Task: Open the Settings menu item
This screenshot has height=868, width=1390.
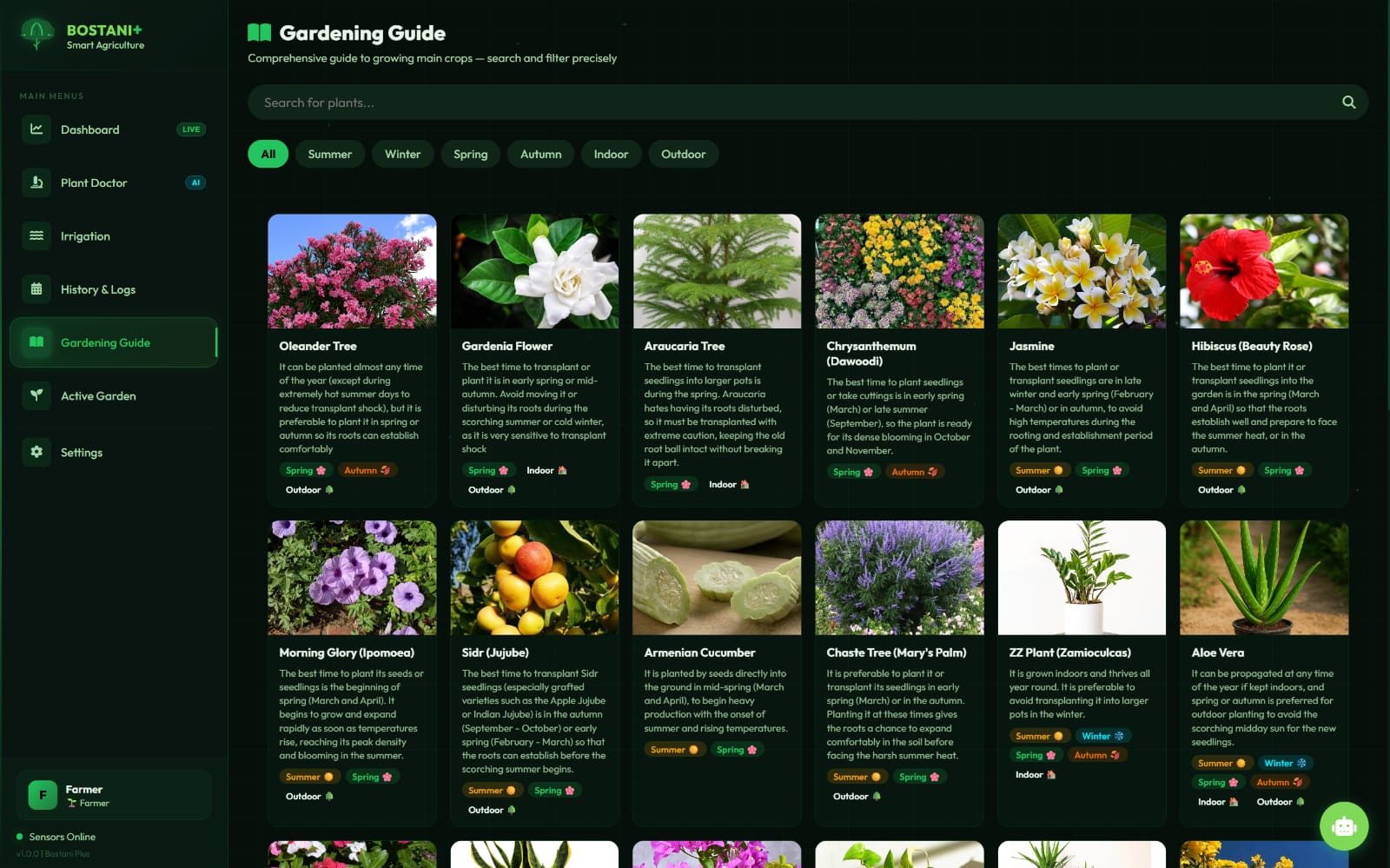Action: (114, 452)
